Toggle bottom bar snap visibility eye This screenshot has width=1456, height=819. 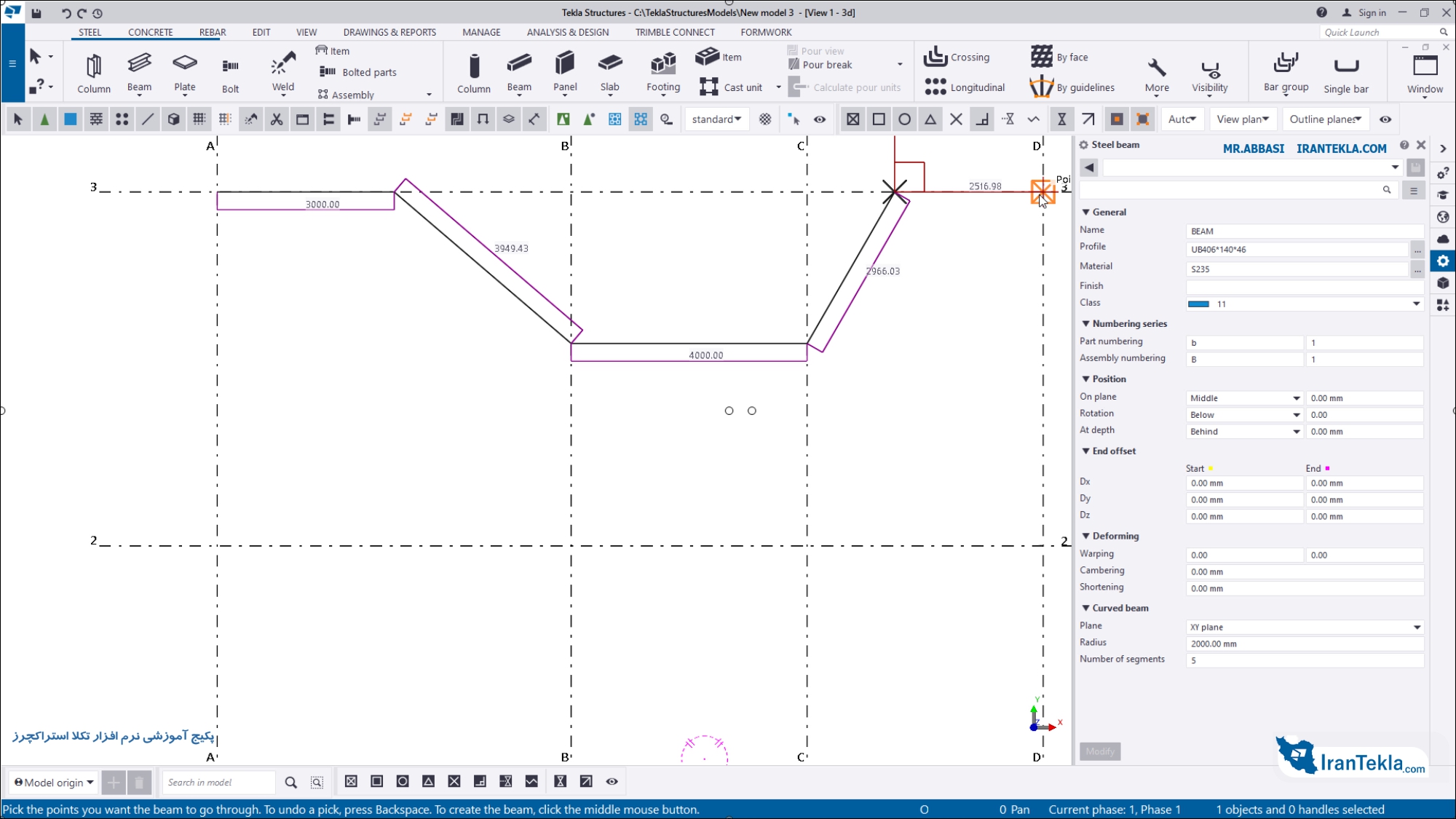[x=612, y=782]
